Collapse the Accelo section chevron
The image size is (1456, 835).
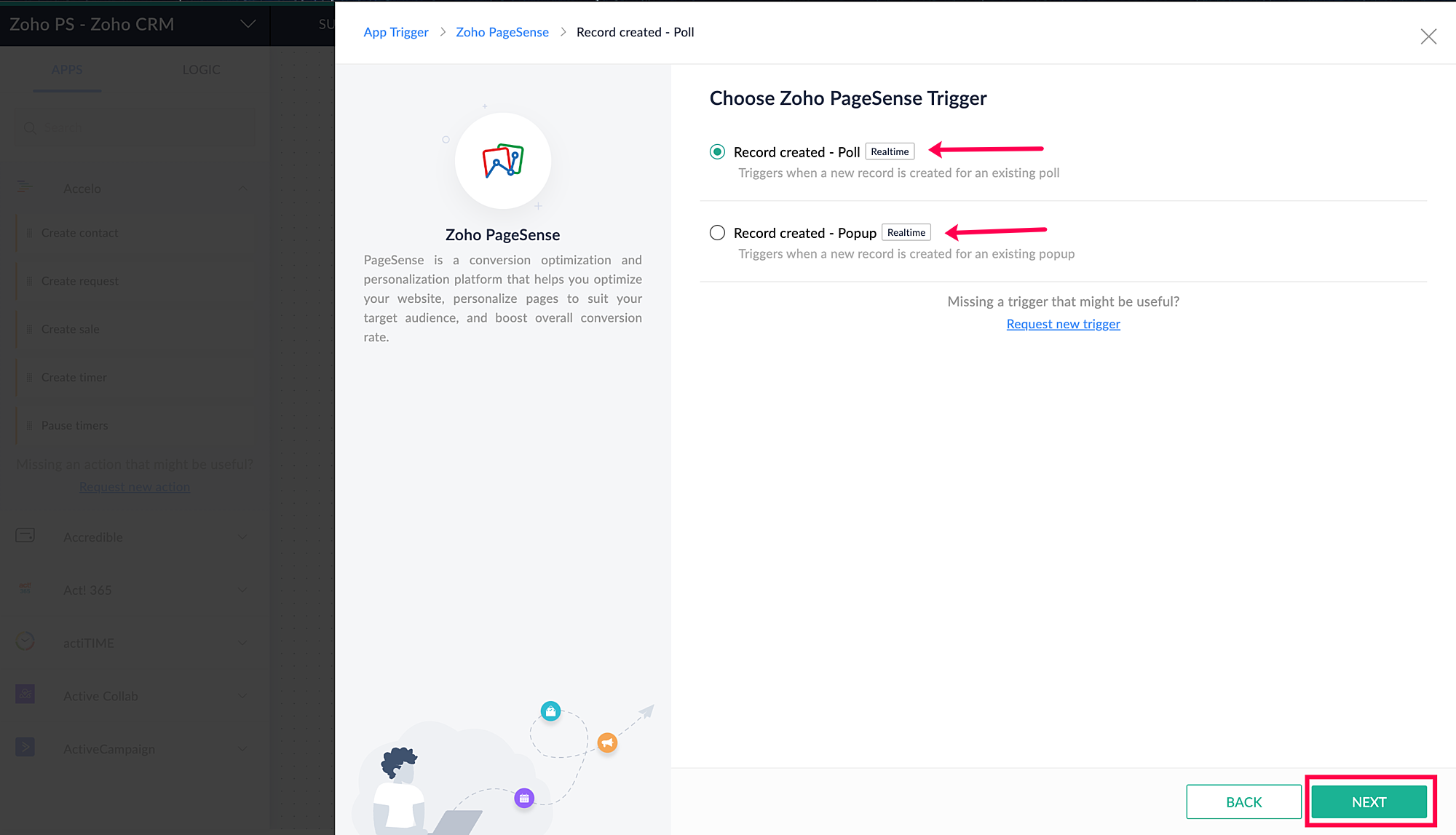243,189
